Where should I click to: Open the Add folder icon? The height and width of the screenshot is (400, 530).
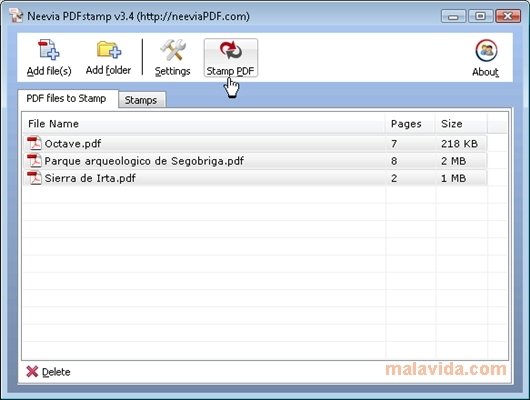click(109, 50)
